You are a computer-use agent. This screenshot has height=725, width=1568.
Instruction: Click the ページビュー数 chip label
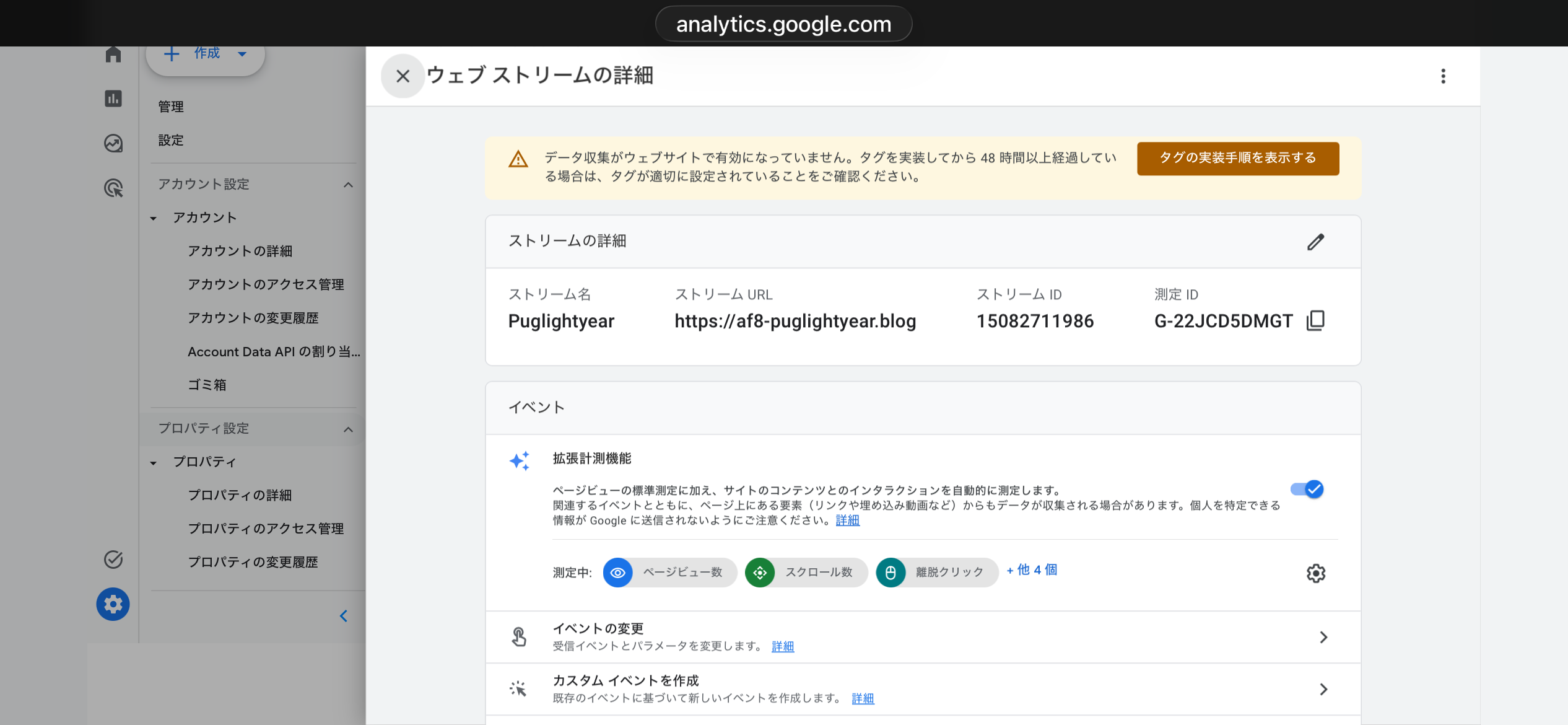point(682,572)
